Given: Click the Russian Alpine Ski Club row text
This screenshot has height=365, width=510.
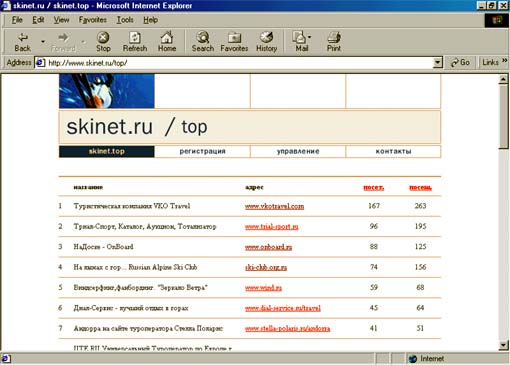Looking at the screenshot, I should pyautogui.click(x=135, y=267).
